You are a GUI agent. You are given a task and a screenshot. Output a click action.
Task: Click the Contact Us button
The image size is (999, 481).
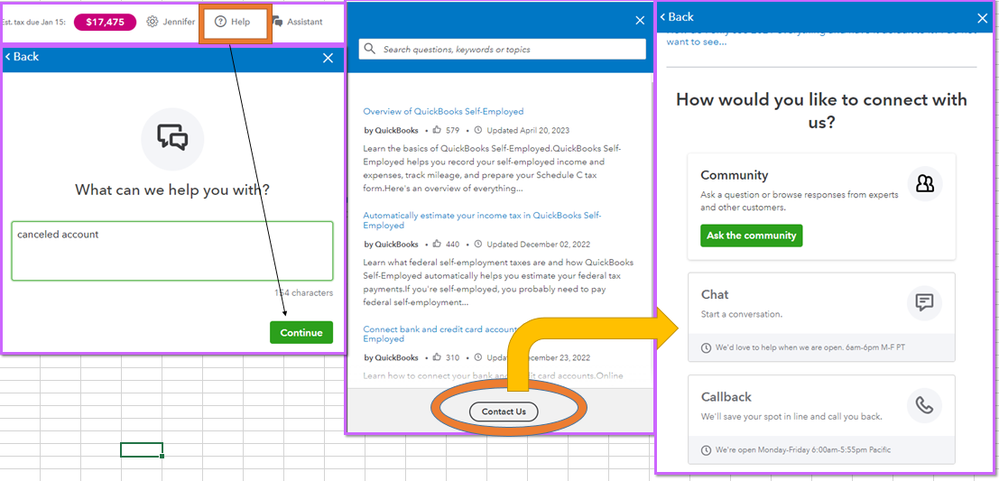pyautogui.click(x=504, y=412)
